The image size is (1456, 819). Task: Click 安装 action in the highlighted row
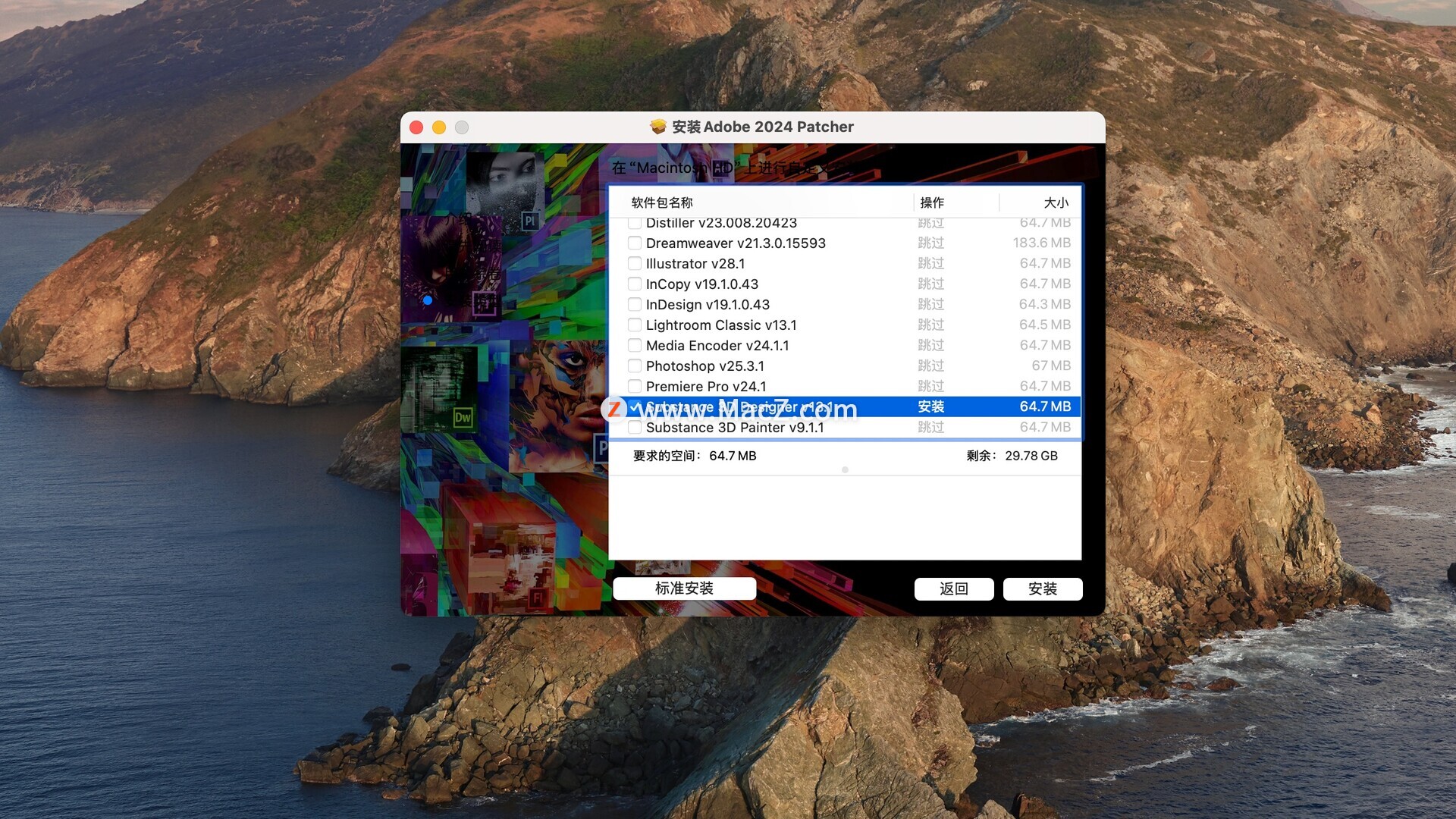click(931, 407)
